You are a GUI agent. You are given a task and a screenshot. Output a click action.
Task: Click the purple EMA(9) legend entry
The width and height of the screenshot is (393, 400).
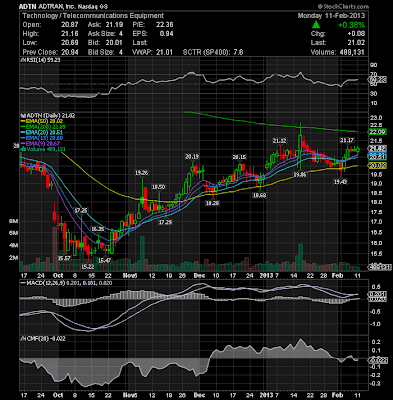(41, 143)
